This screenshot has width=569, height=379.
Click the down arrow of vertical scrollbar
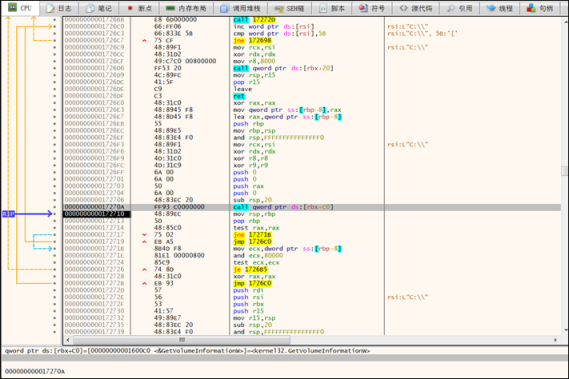[x=565, y=330]
